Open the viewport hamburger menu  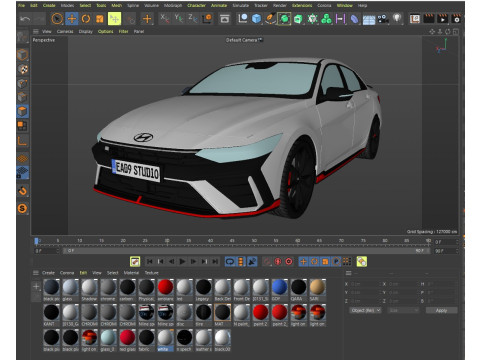[x=36, y=31]
